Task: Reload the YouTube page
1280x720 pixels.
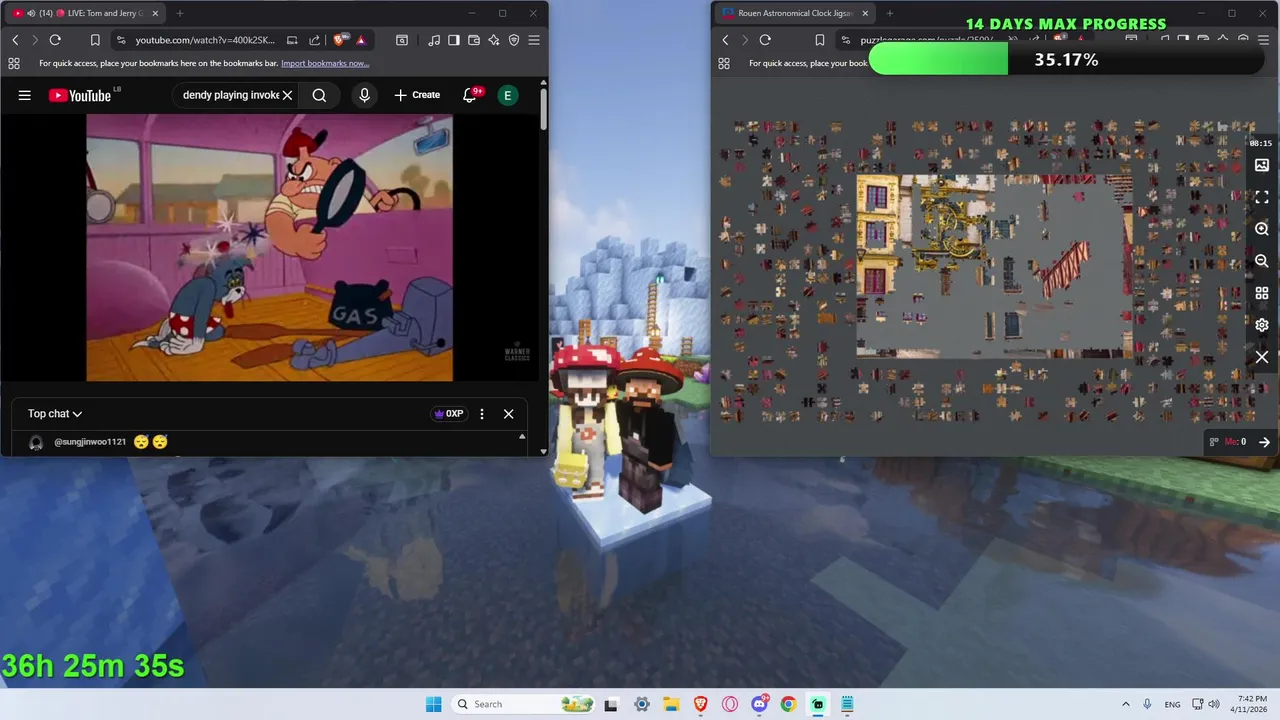Action: coord(55,40)
